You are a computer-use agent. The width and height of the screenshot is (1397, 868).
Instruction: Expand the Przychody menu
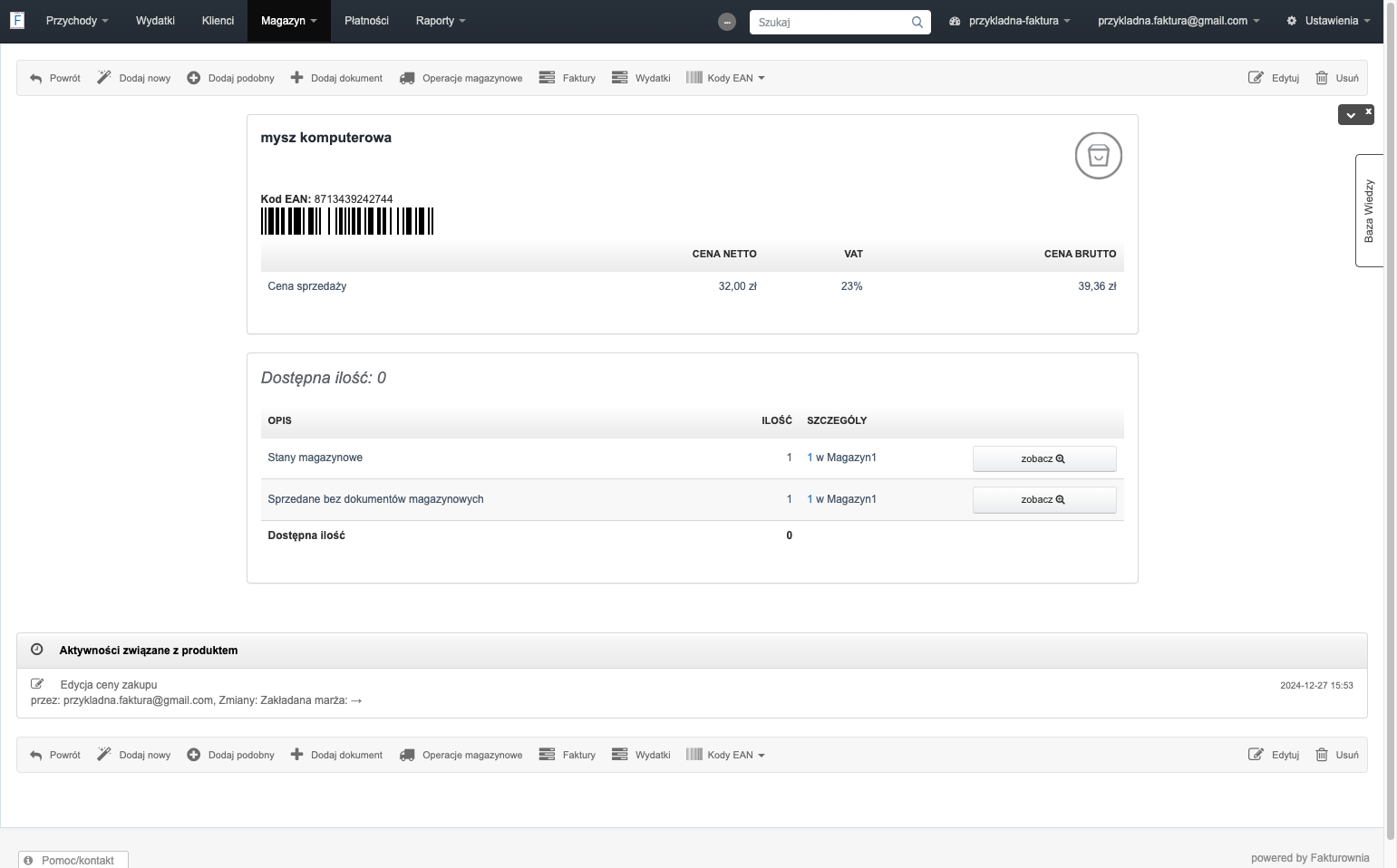click(x=77, y=21)
